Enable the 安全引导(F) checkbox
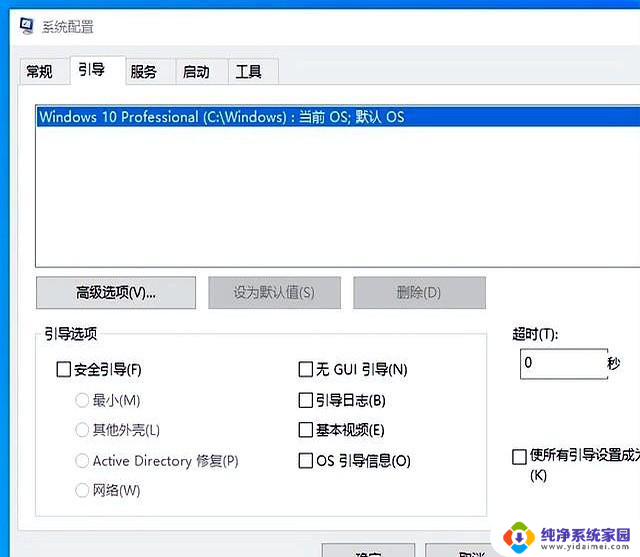 (64, 369)
